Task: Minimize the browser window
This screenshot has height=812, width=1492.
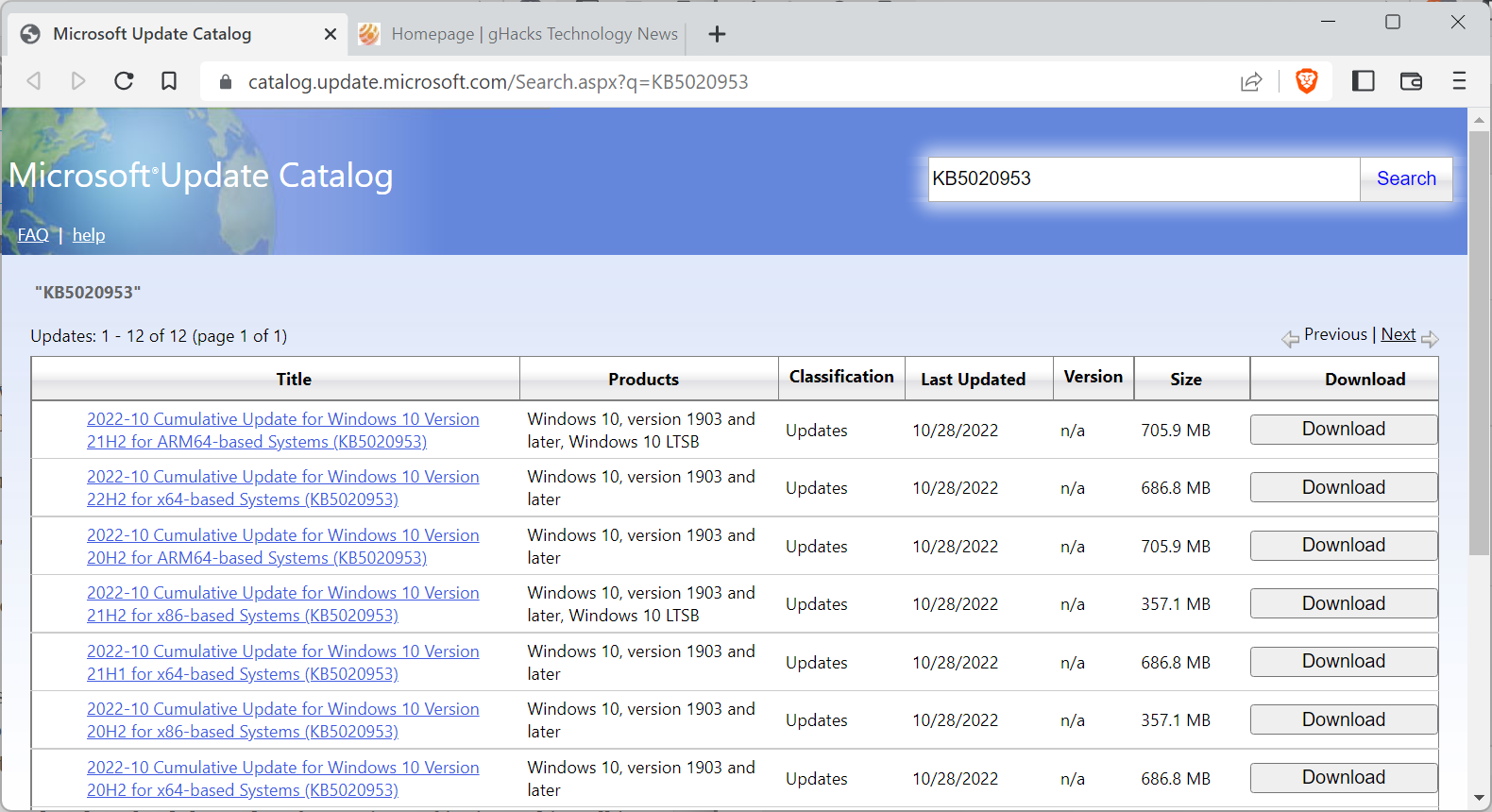Action: 1328,22
